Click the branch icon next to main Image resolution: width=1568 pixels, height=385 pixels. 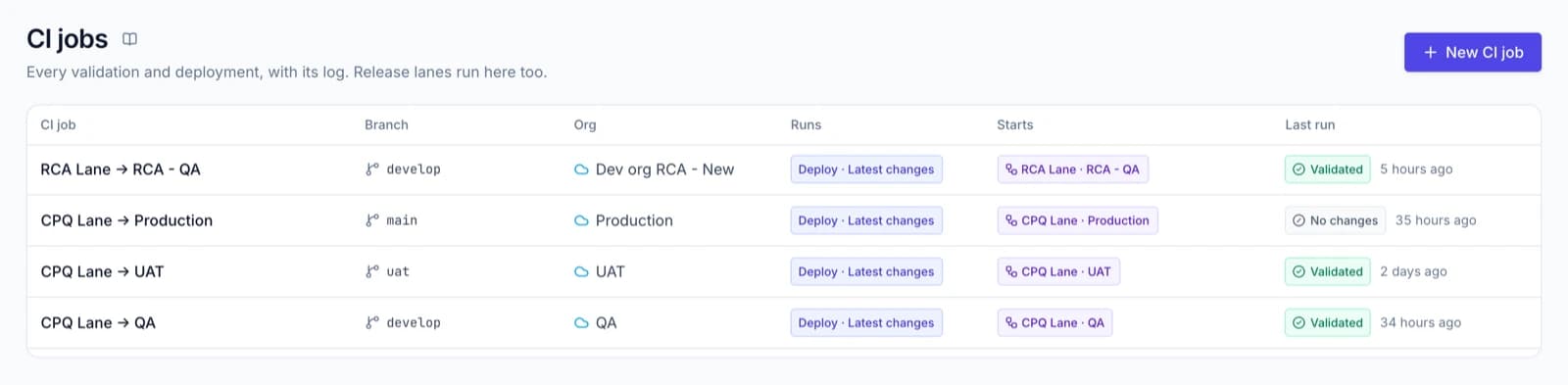tap(372, 220)
